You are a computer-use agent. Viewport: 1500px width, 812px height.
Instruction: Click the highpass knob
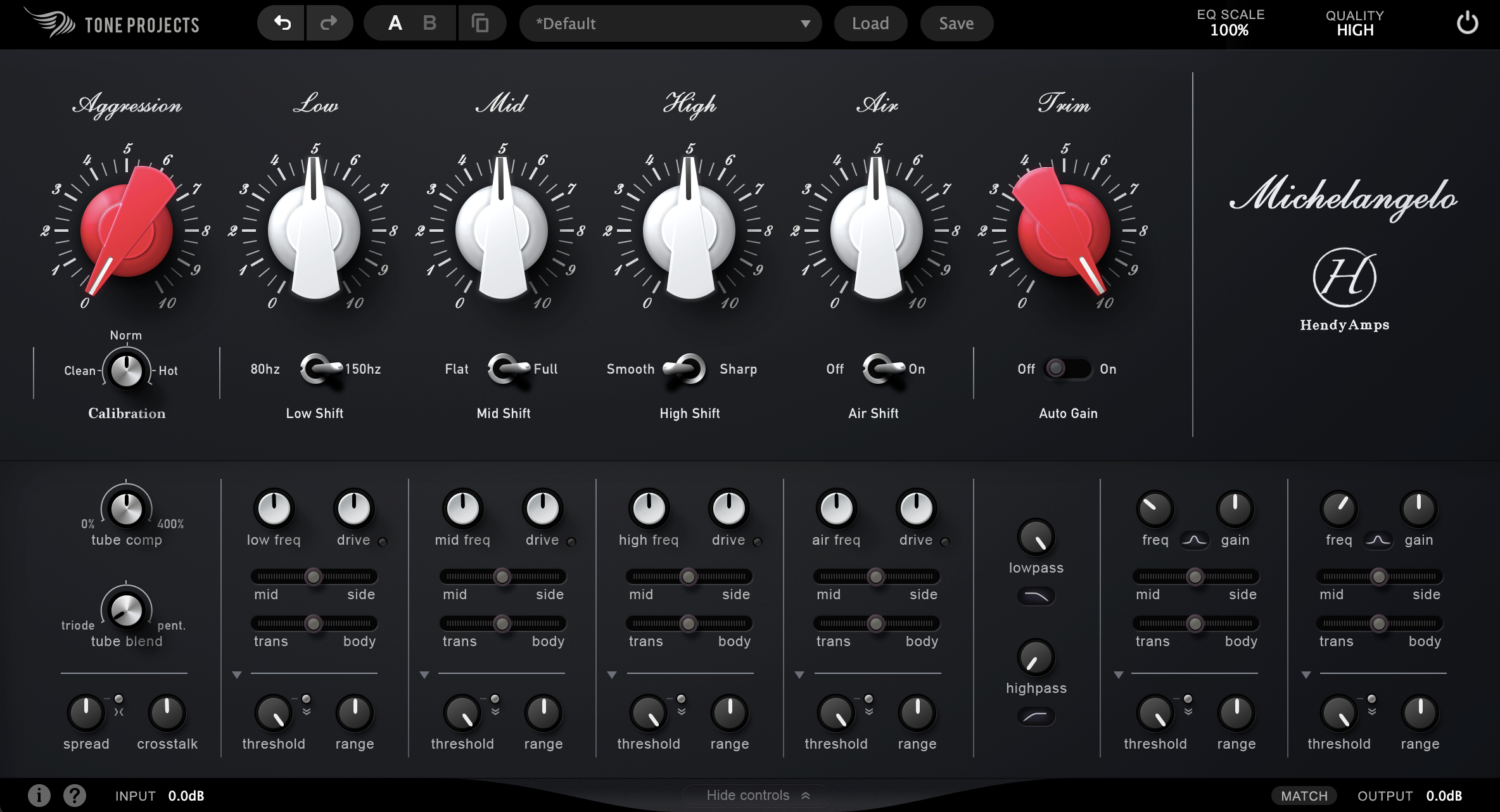click(x=1036, y=657)
